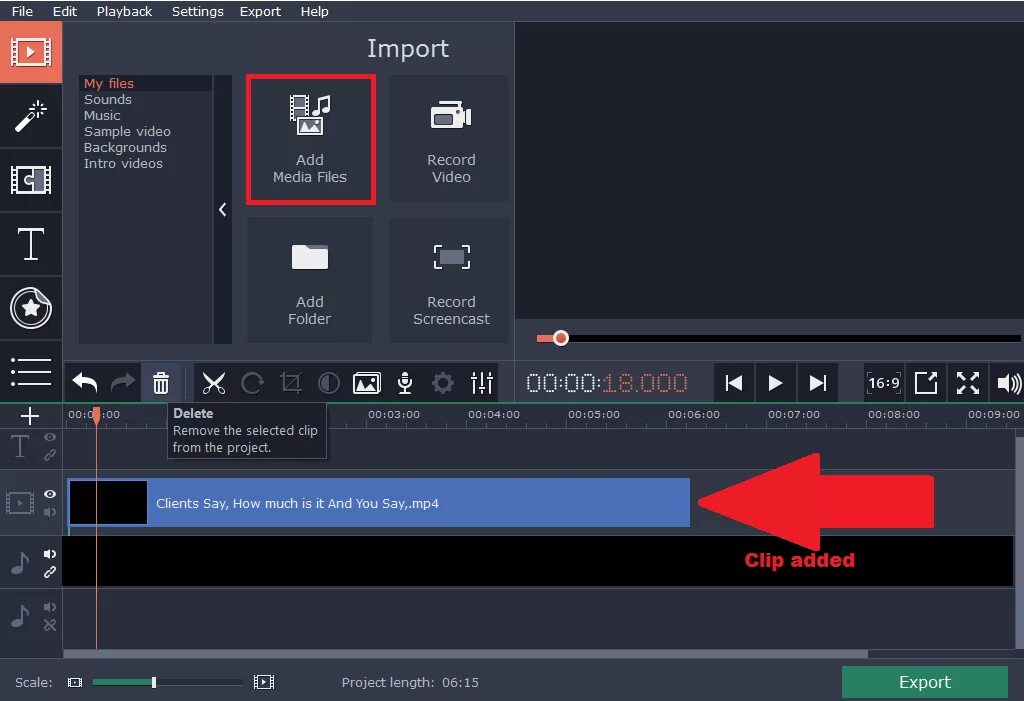
Task: Click the Record Video button
Action: [451, 139]
